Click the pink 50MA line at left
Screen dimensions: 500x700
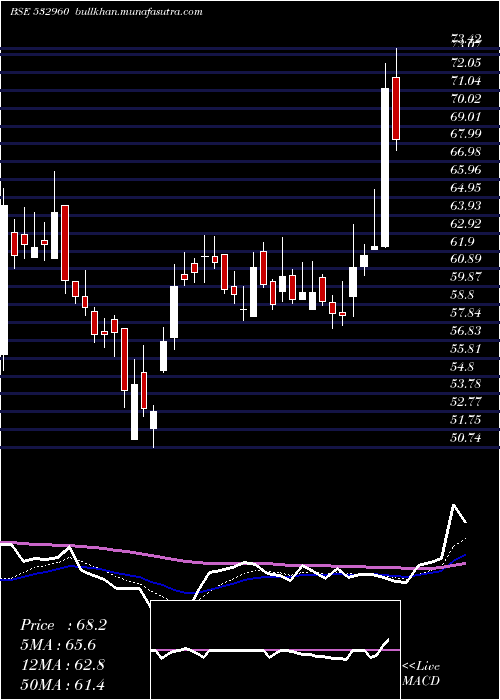[x=18, y=543]
